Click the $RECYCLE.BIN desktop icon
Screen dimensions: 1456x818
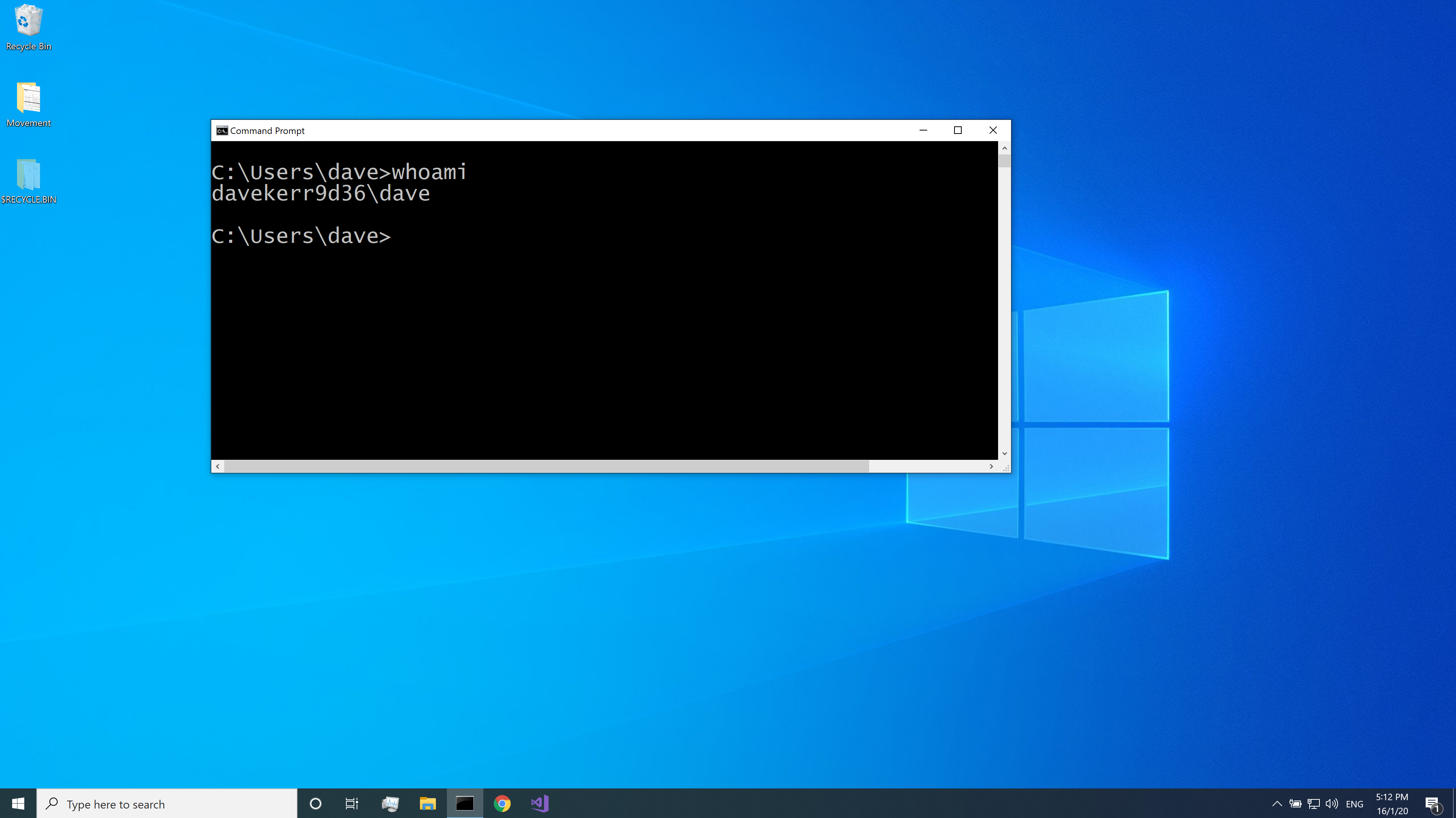click(x=29, y=179)
